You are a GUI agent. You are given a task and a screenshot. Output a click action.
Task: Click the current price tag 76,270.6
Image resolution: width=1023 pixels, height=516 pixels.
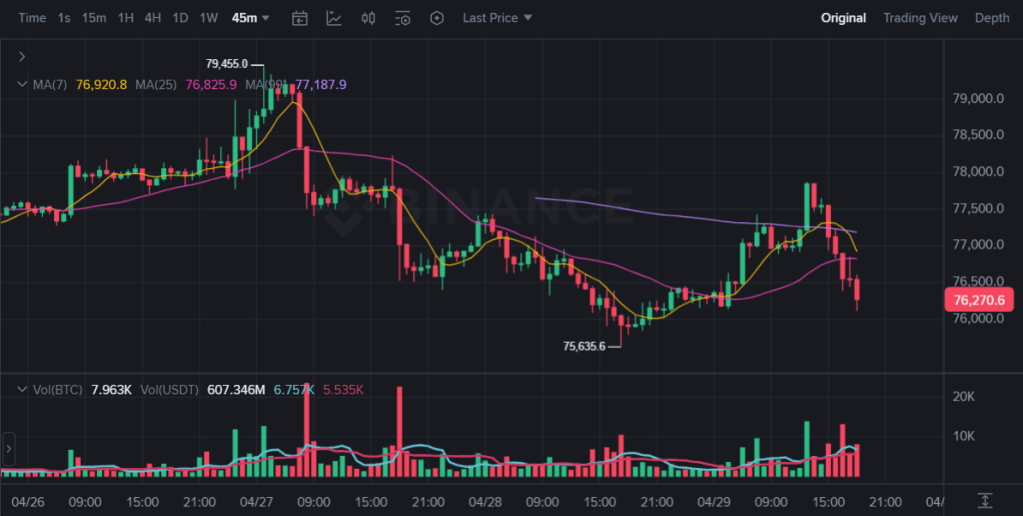[x=980, y=299]
